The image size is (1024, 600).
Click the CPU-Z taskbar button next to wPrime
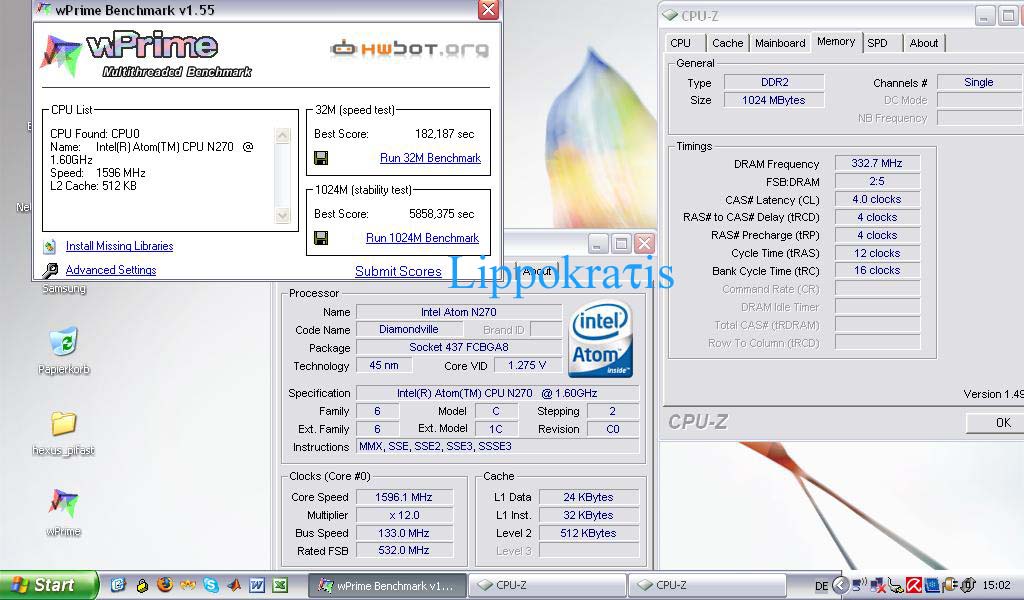546,586
